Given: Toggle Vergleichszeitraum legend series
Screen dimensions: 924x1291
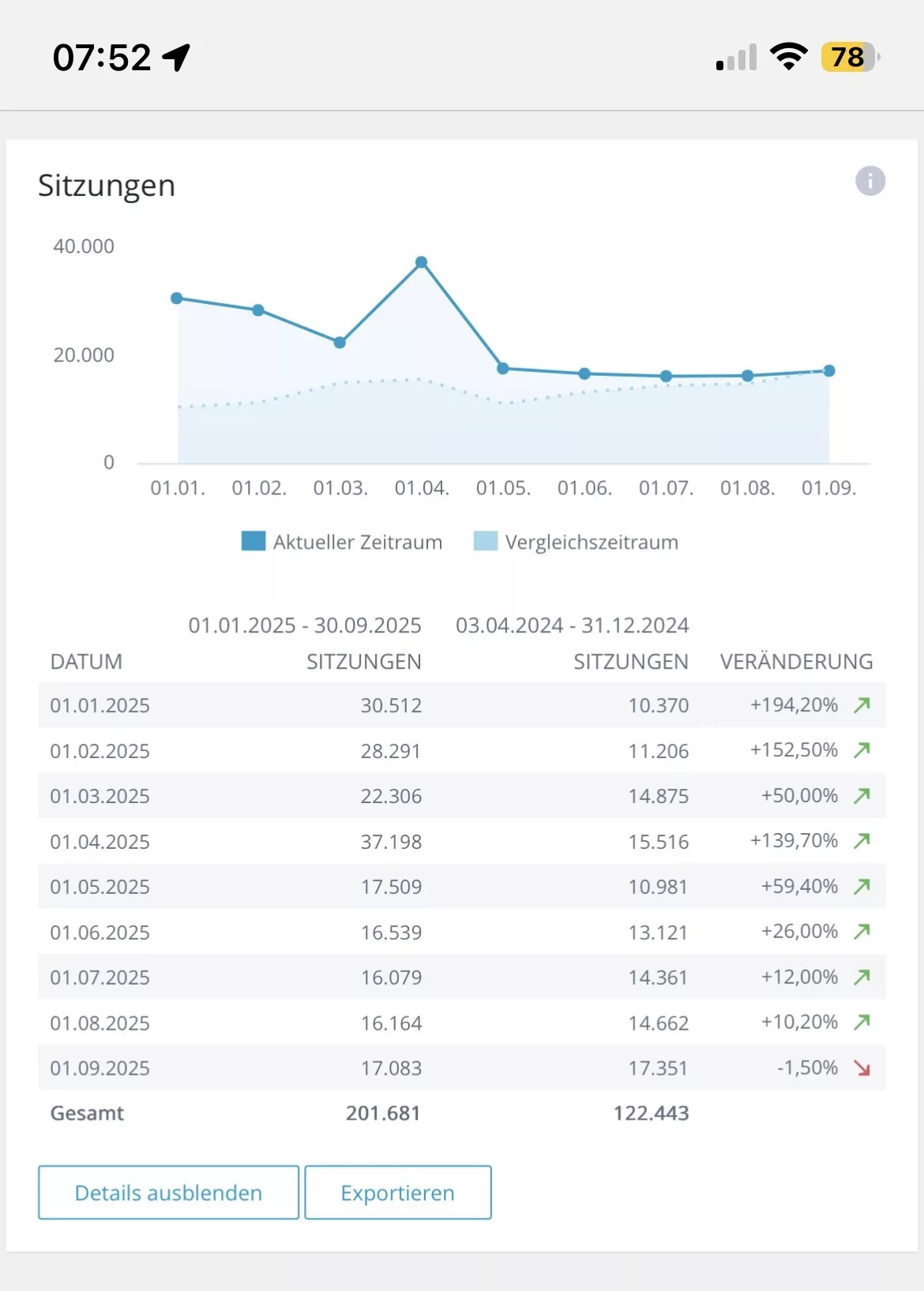Looking at the screenshot, I should [x=576, y=542].
